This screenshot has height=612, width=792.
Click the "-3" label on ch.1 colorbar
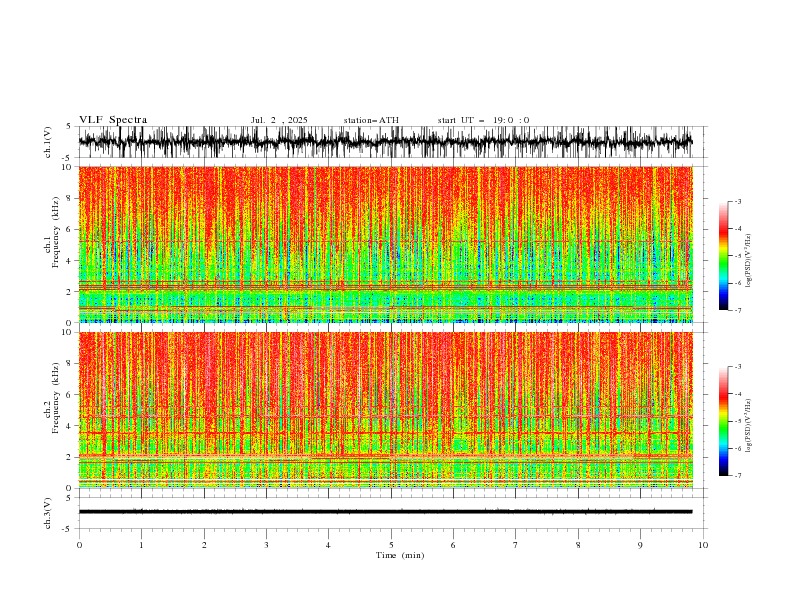[x=738, y=201]
